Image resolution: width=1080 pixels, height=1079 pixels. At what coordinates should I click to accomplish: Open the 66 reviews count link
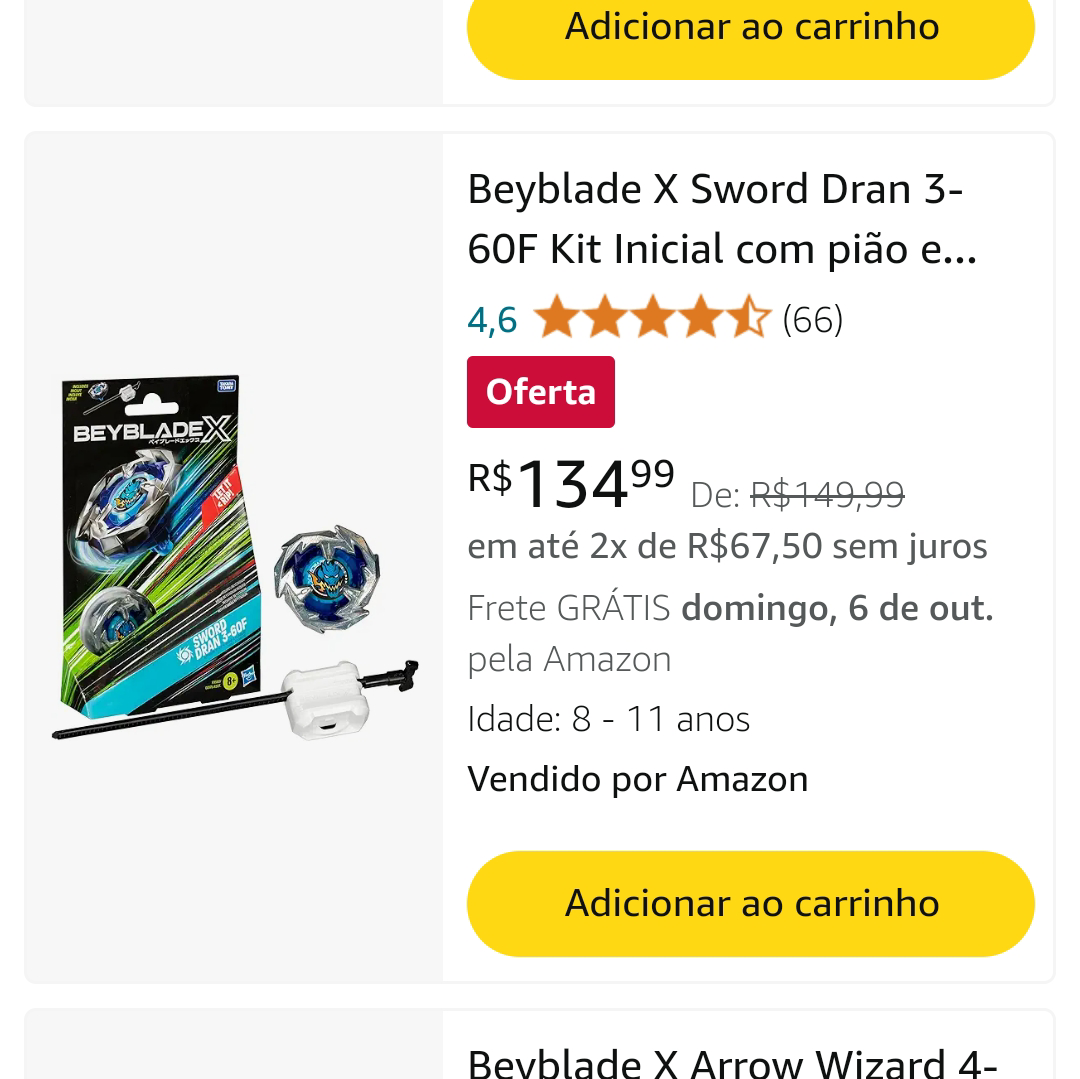click(x=812, y=320)
